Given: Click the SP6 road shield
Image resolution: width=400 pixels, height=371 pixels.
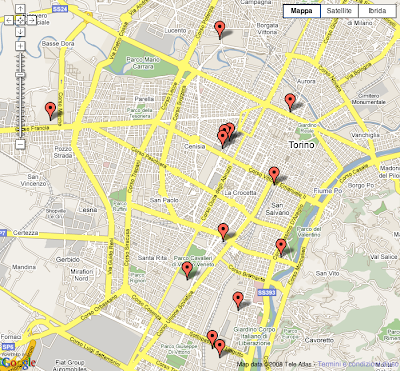Looking at the screenshot, I should coord(8,347).
